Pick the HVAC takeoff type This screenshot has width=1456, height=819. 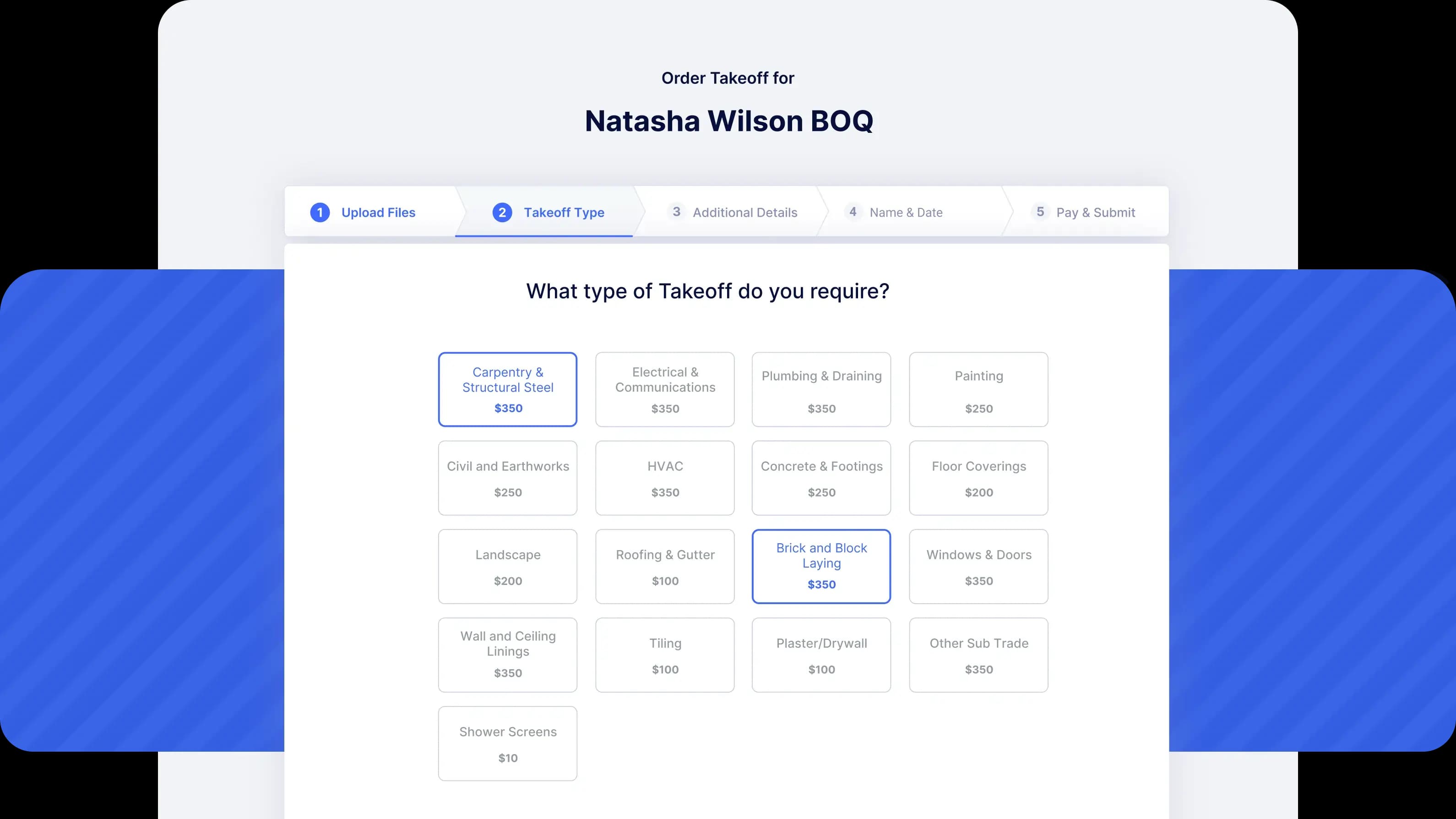coord(665,478)
